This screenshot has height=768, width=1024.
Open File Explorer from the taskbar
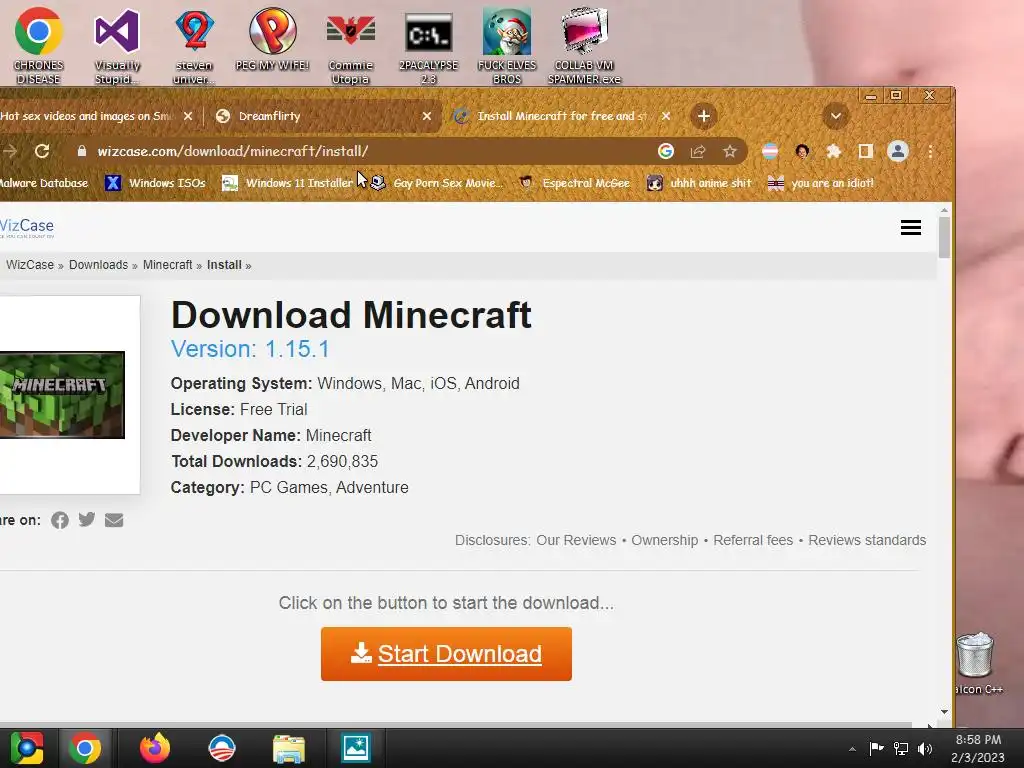[289, 748]
